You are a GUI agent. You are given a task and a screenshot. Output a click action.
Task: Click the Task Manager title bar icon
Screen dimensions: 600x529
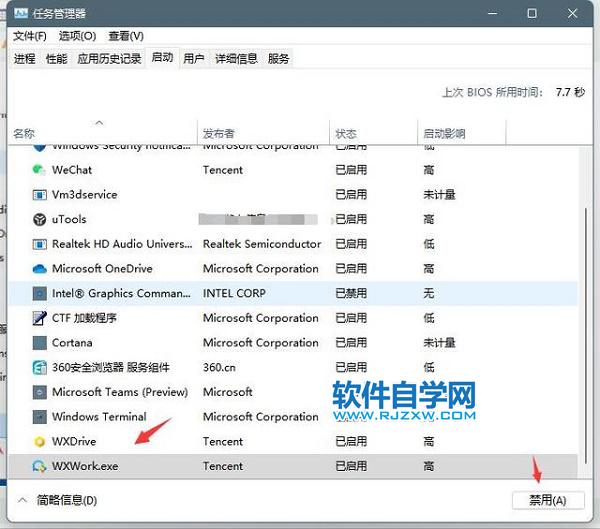click(x=21, y=13)
